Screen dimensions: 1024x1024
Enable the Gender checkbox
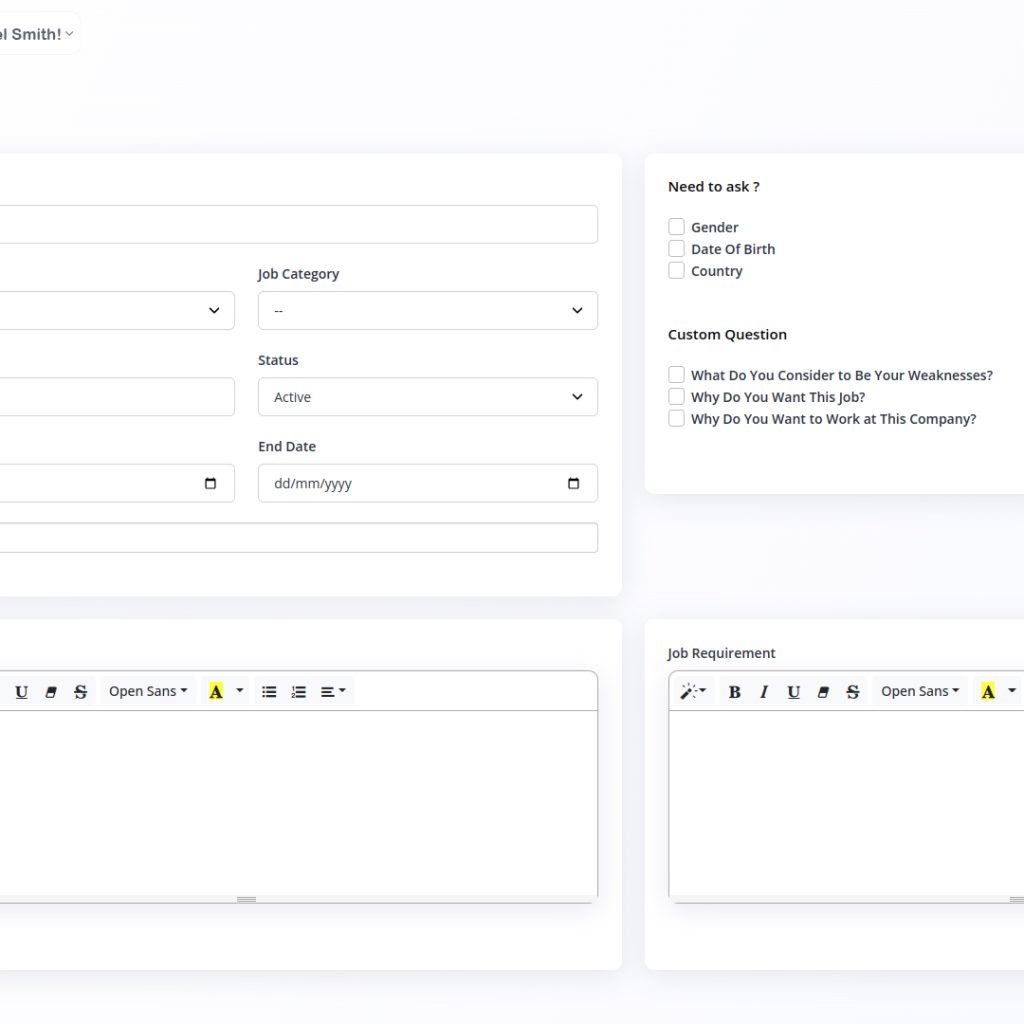point(677,227)
